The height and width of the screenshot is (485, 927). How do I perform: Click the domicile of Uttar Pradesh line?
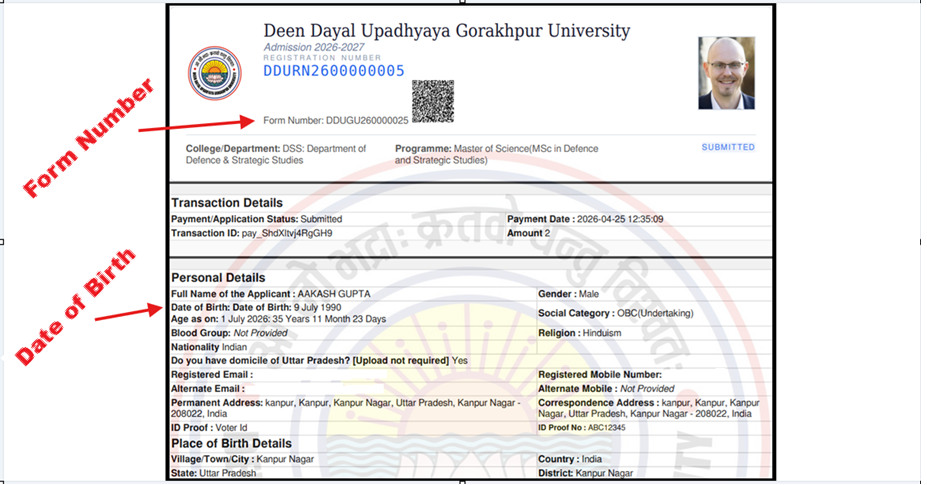click(x=319, y=361)
